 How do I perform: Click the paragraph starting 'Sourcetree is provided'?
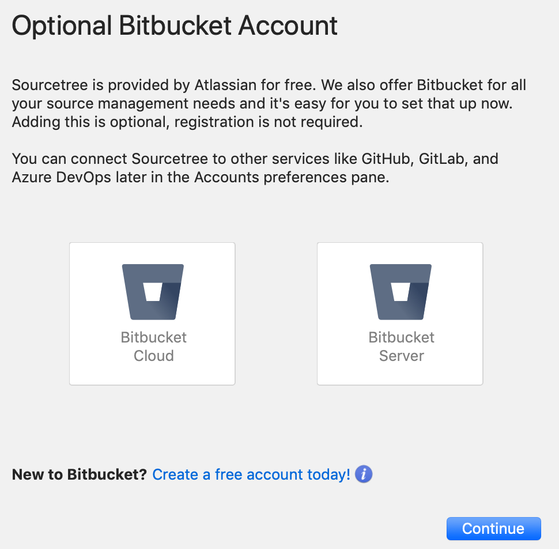click(269, 103)
